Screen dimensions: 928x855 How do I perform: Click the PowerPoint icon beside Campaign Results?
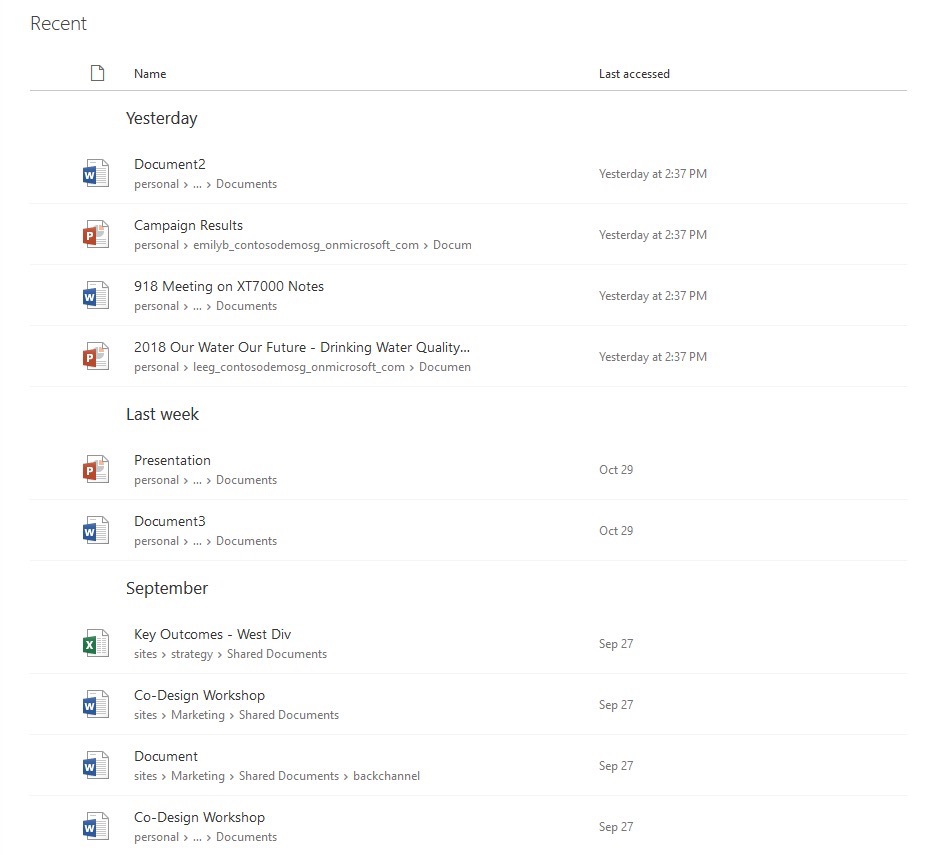click(95, 235)
